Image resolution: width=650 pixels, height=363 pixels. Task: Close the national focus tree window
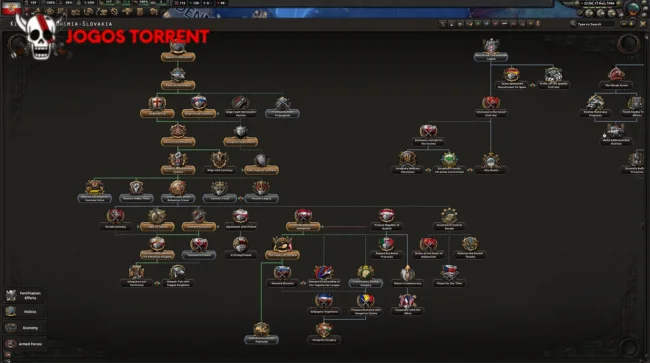coord(643,24)
